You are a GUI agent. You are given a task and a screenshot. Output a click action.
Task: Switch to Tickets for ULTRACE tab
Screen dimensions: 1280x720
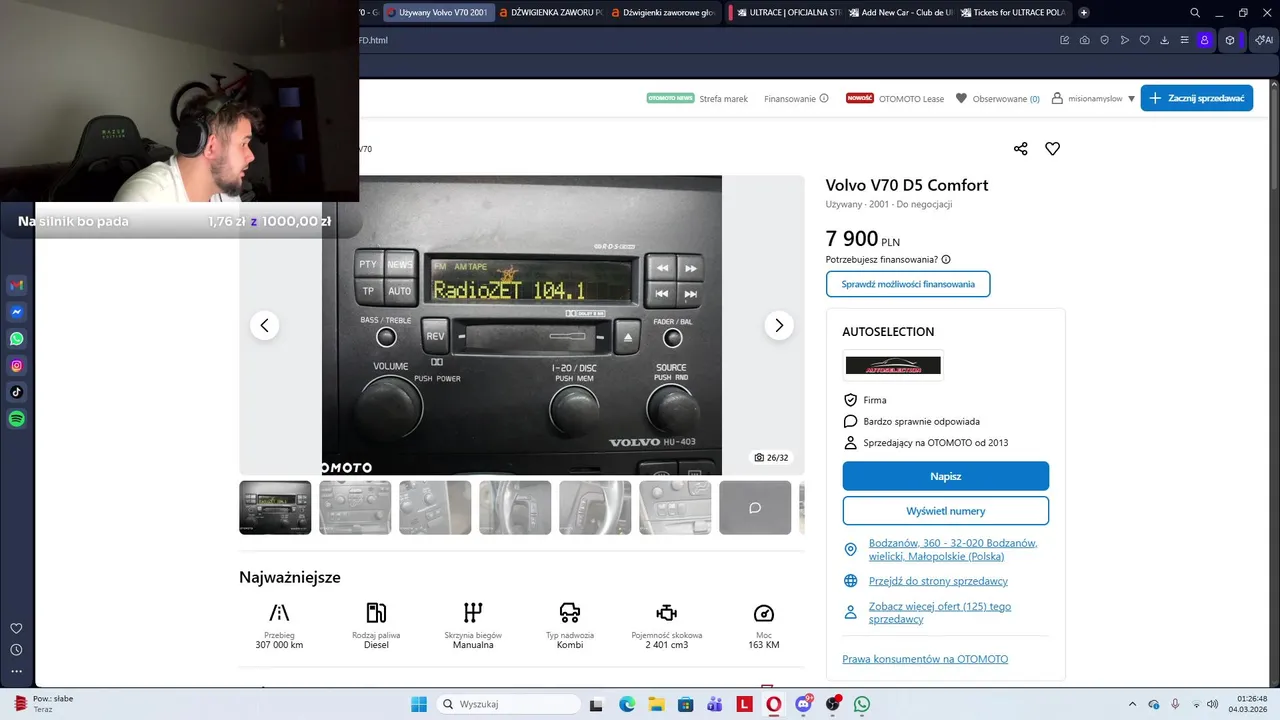[1012, 13]
